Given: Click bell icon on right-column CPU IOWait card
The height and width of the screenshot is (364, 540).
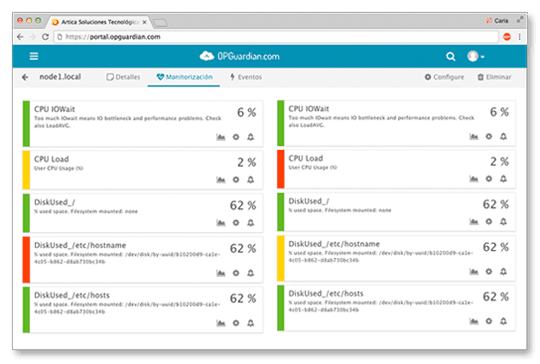Looking at the screenshot, I should (503, 136).
